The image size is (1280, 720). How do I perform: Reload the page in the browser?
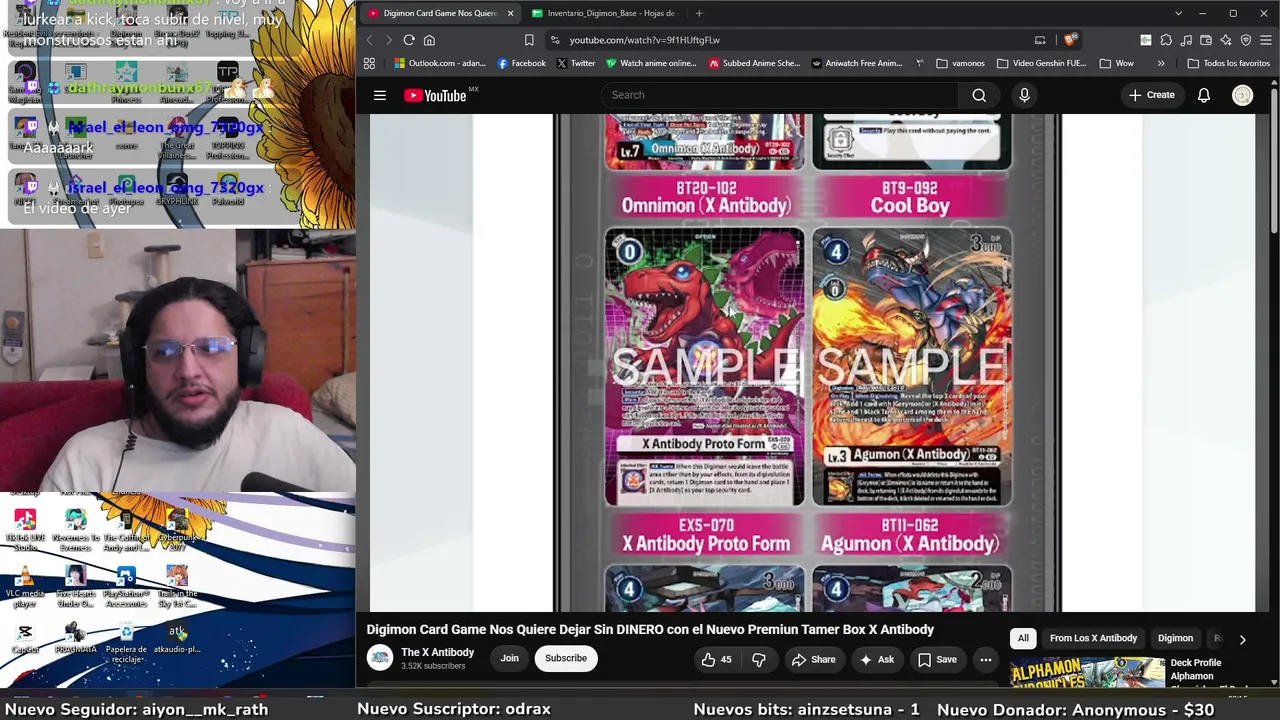[x=409, y=40]
